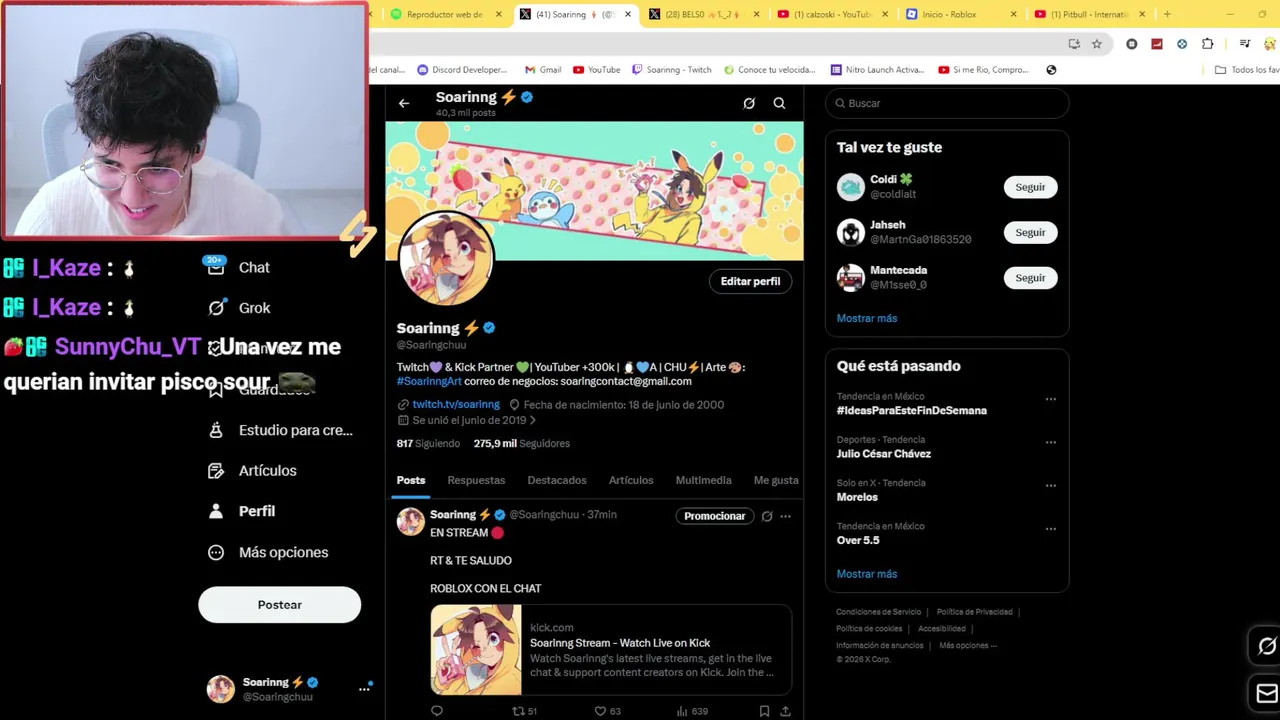
Task: Open the twitch.tv/soarinng link
Action: pos(456,404)
